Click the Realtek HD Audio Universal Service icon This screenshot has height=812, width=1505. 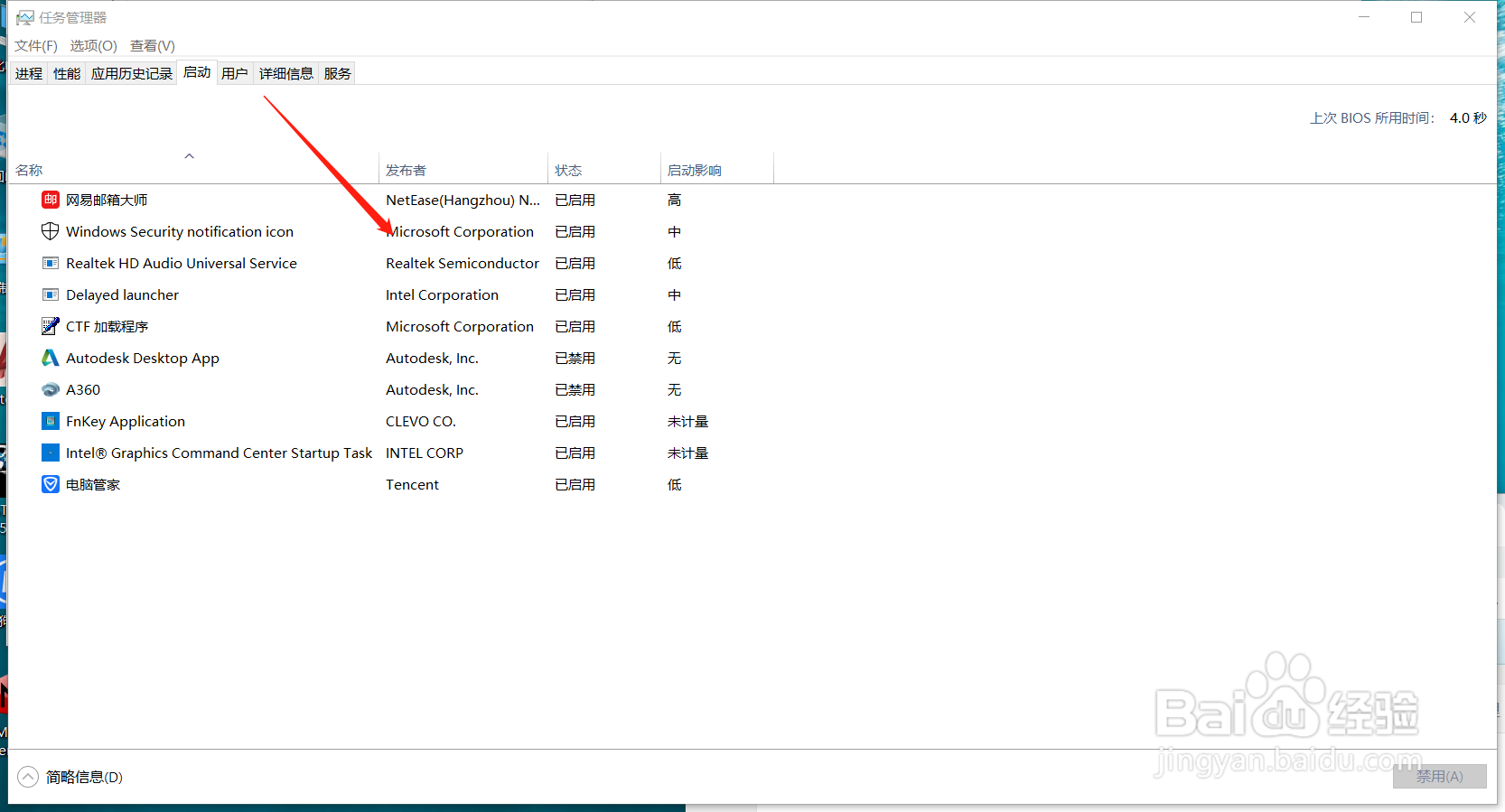(51, 263)
